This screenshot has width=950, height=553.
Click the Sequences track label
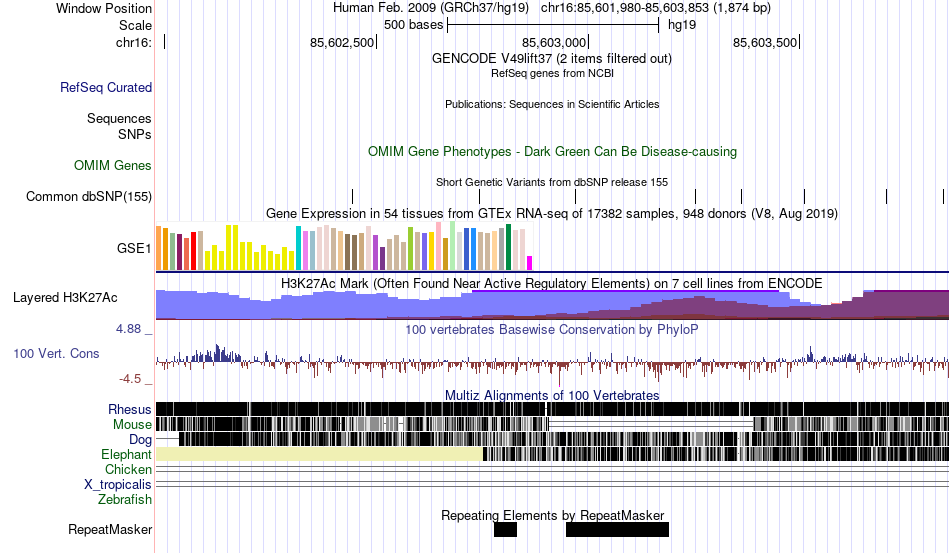[119, 118]
